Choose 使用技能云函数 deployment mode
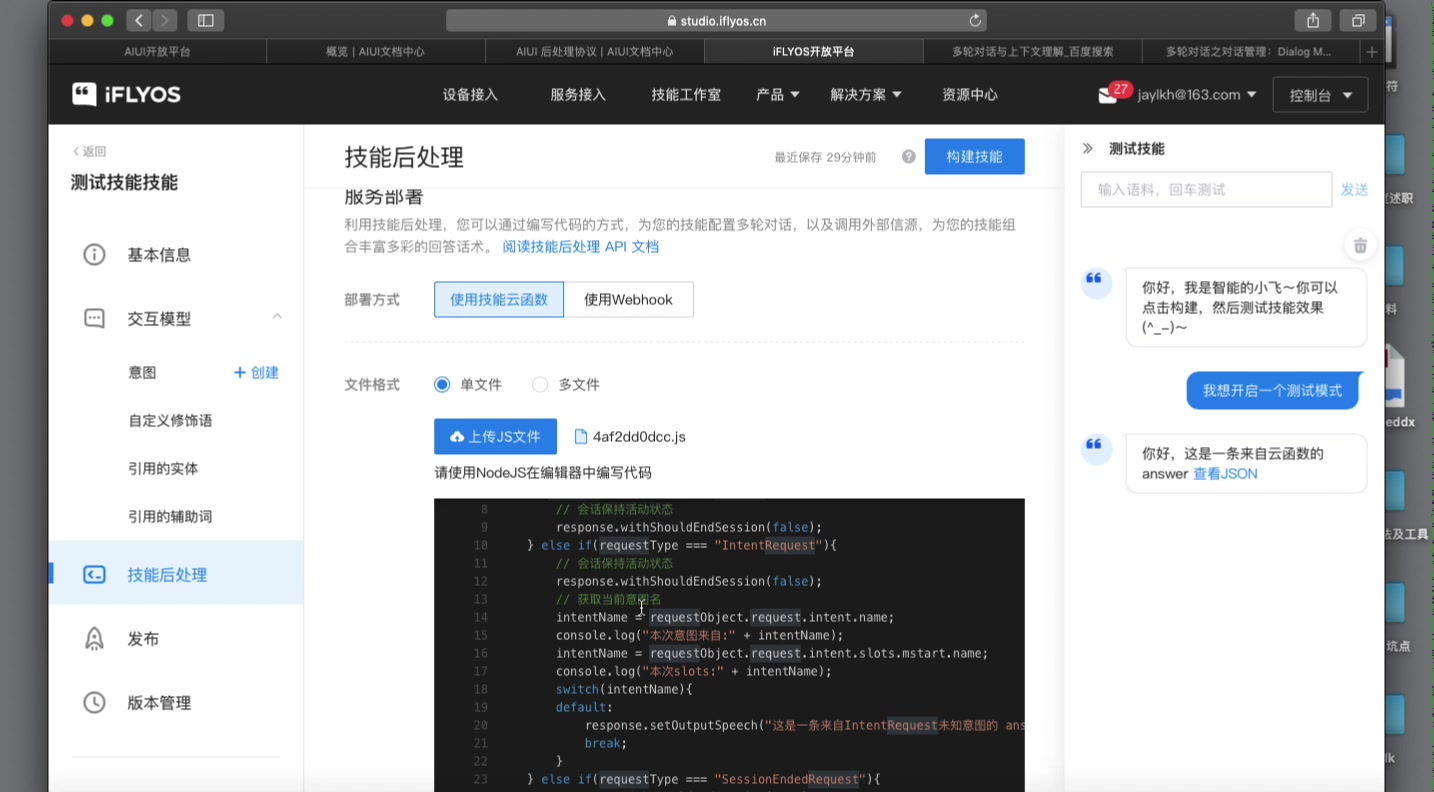1434x792 pixels. (x=499, y=300)
